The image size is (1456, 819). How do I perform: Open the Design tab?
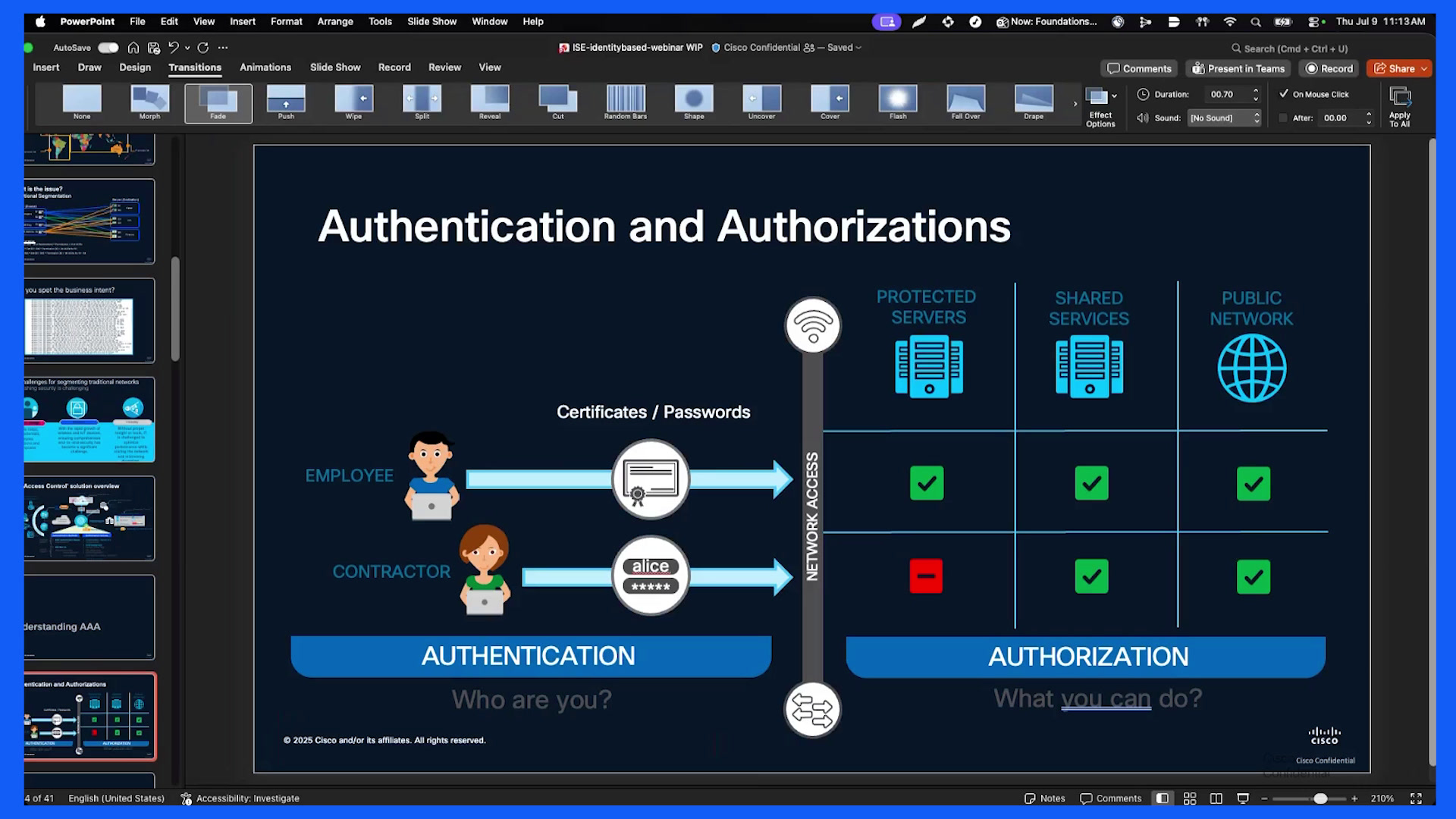point(135,67)
